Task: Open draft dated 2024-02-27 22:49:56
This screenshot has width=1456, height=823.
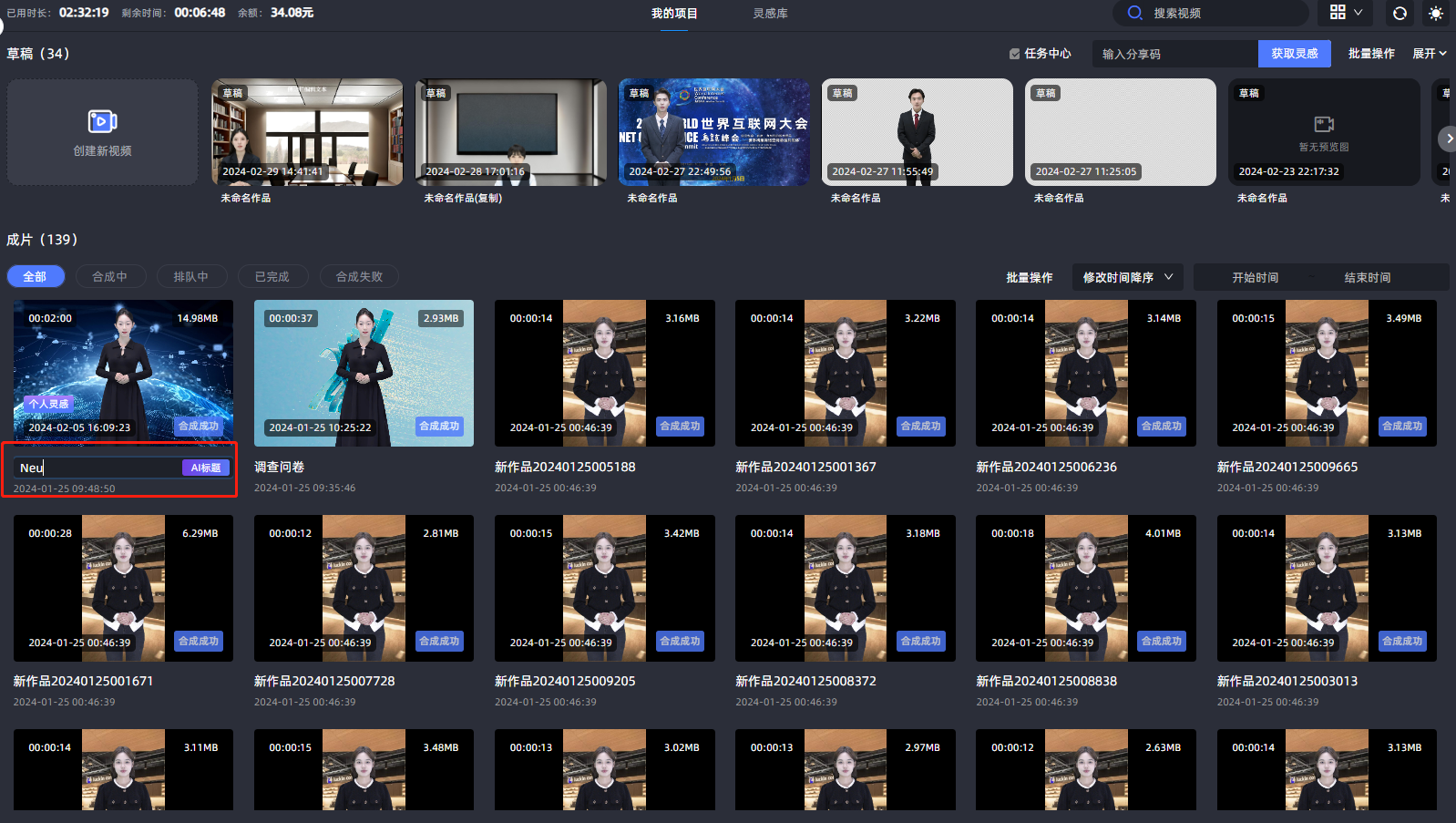Action: 713,132
